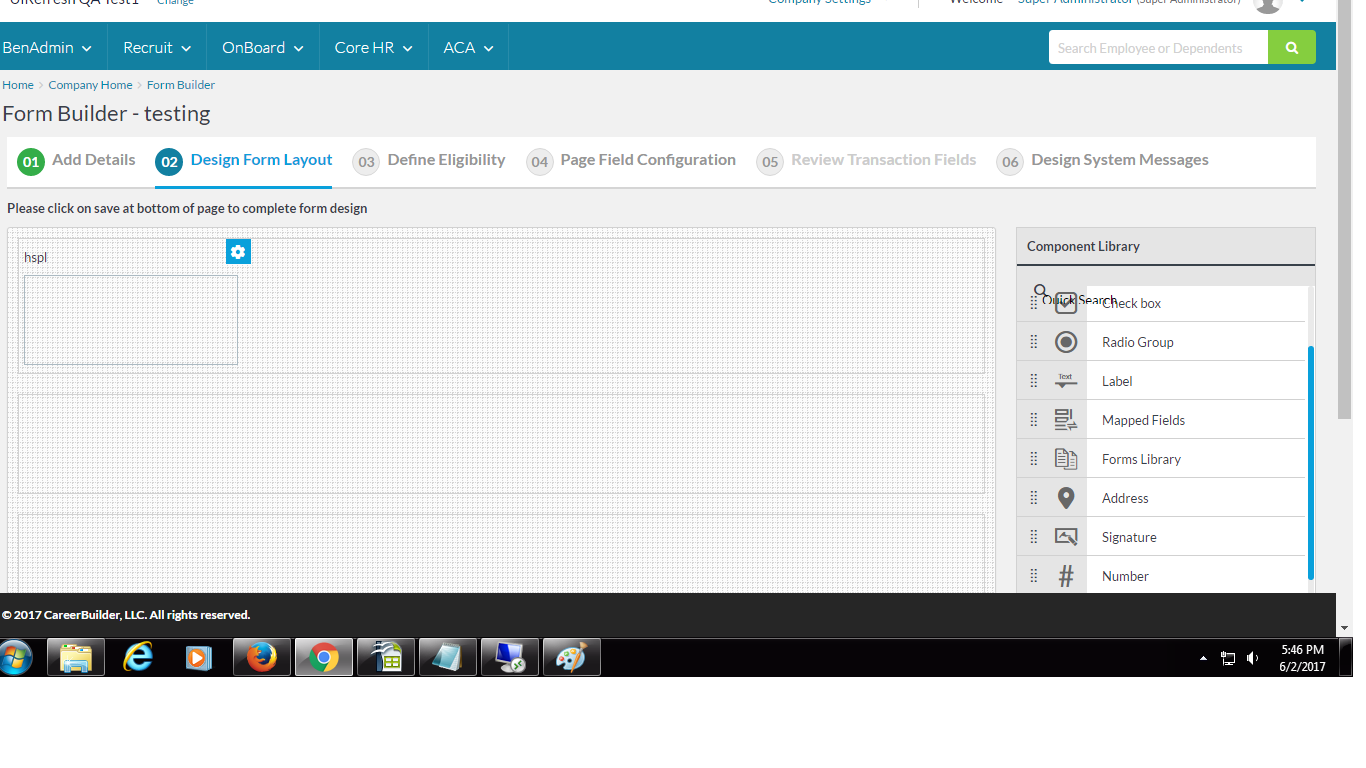
Task: Click the Forms Library component icon
Action: click(1066, 459)
